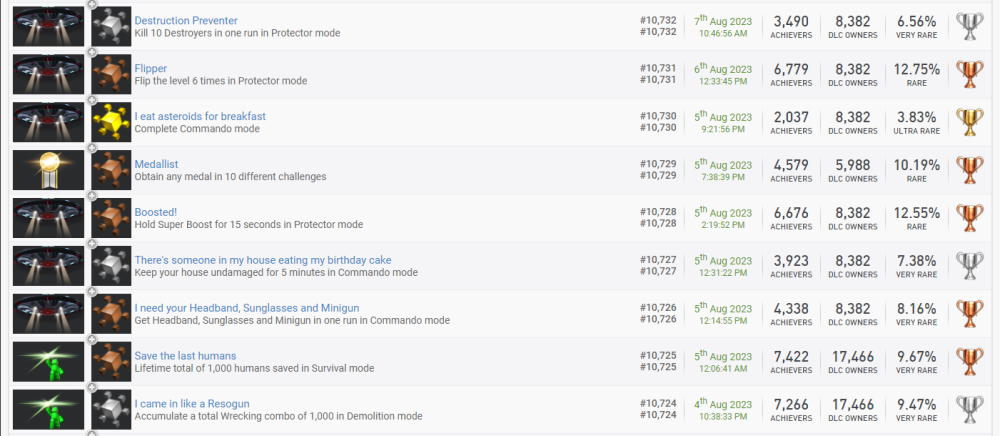Expand plus icon on Save the last humans tile

coord(92,340)
